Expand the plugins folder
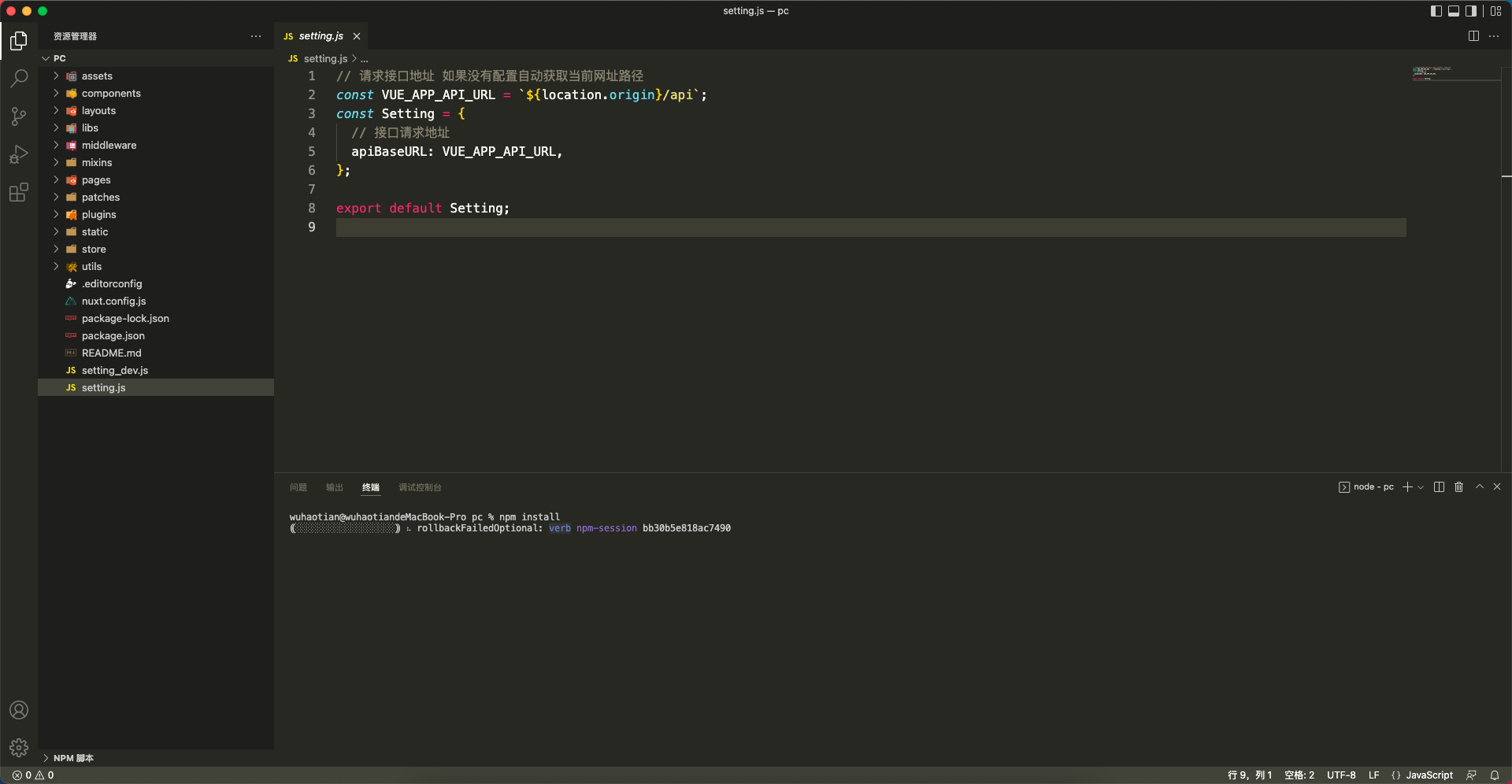1512x784 pixels. [x=156, y=215]
